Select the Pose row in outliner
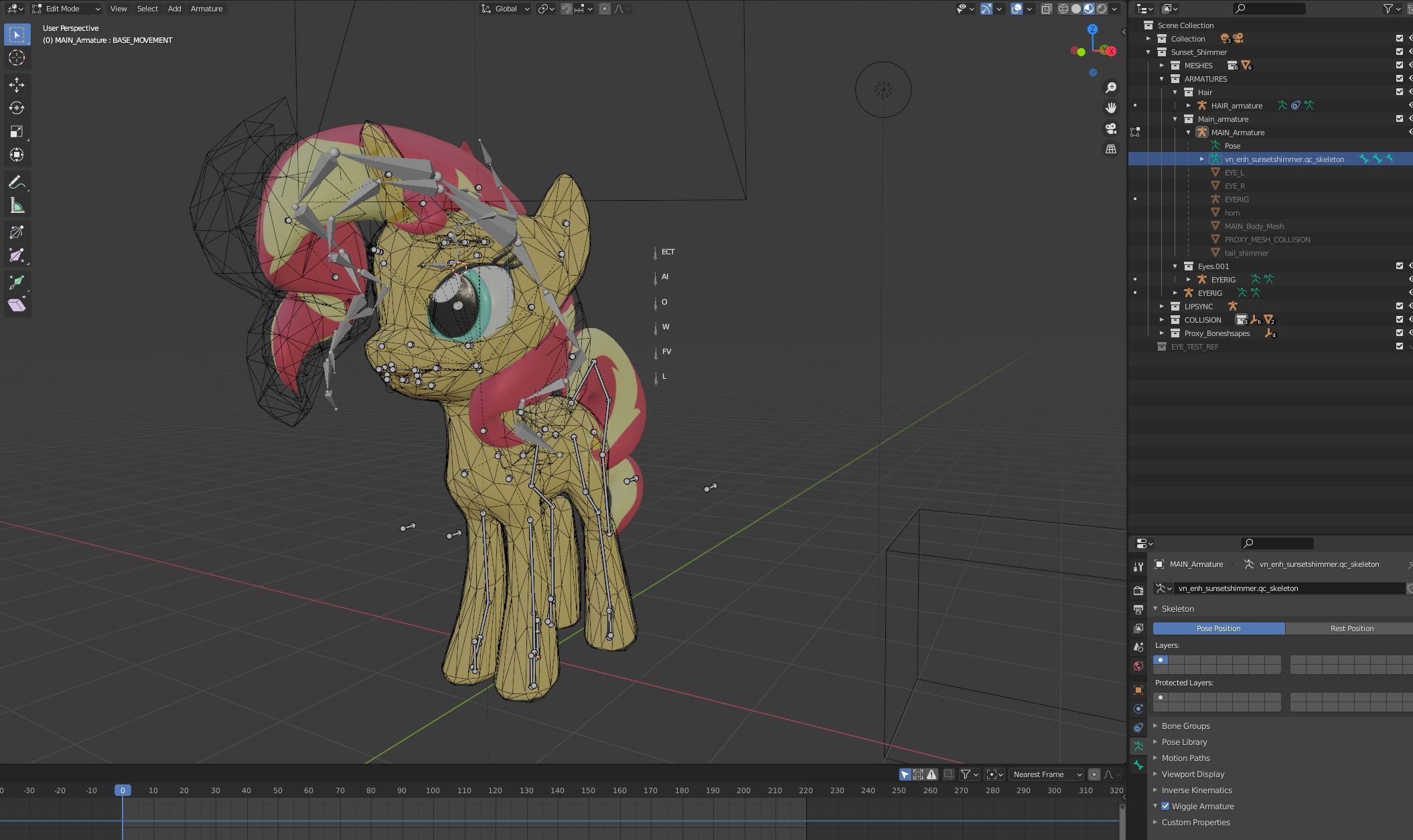 1232,145
